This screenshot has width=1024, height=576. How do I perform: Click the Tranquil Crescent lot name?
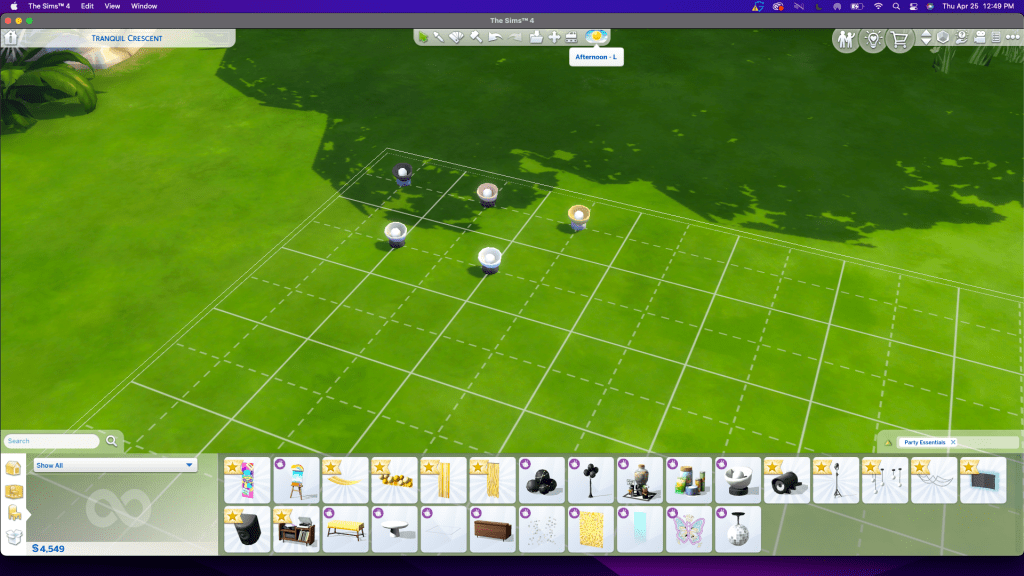[127, 38]
